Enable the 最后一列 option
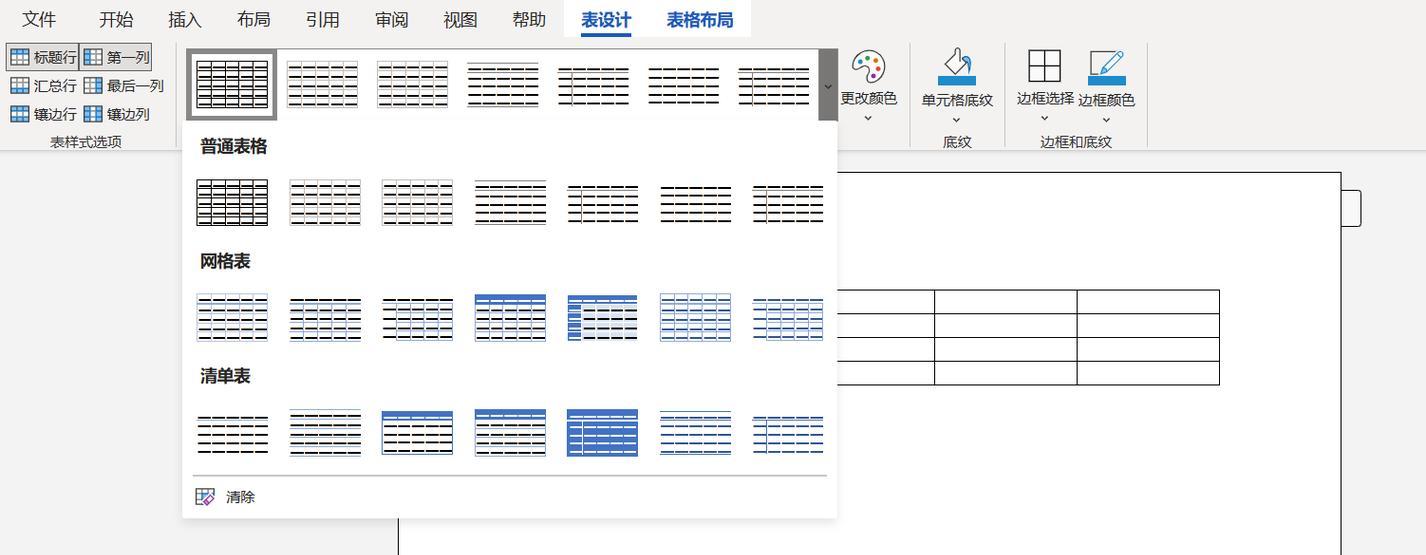The width and height of the screenshot is (1426, 555). [123, 86]
